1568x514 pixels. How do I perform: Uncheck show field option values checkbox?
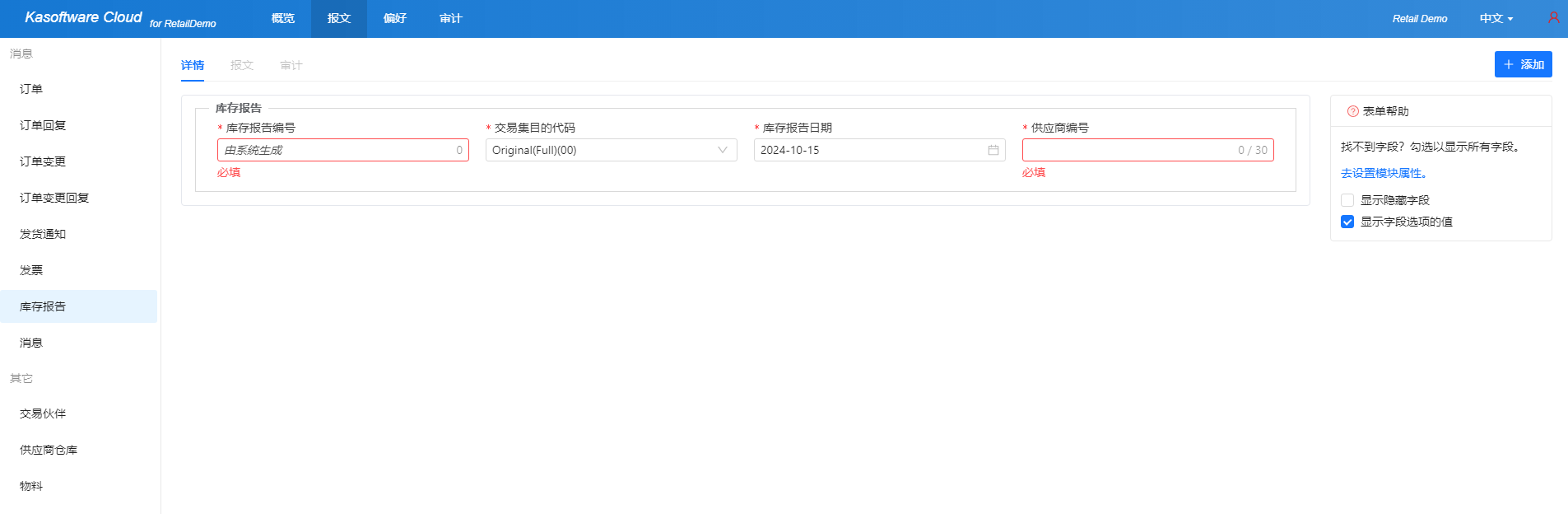(x=1347, y=222)
